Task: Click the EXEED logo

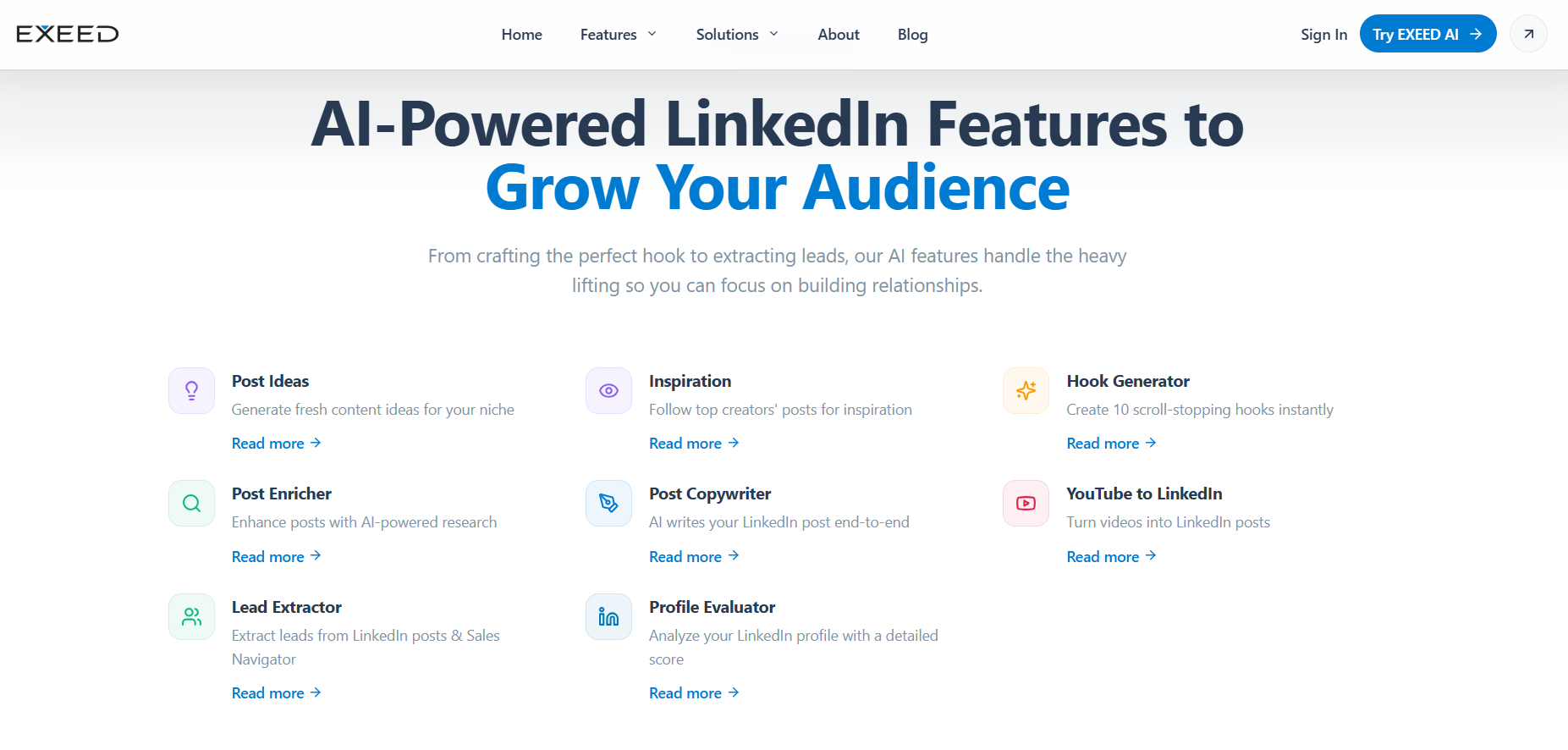Action: (x=68, y=34)
